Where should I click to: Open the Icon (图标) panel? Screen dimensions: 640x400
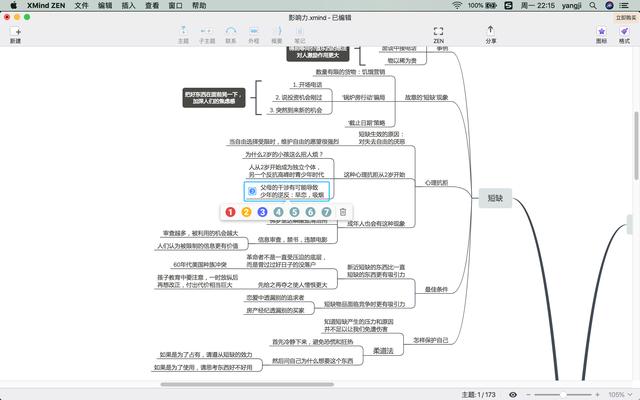click(x=601, y=35)
